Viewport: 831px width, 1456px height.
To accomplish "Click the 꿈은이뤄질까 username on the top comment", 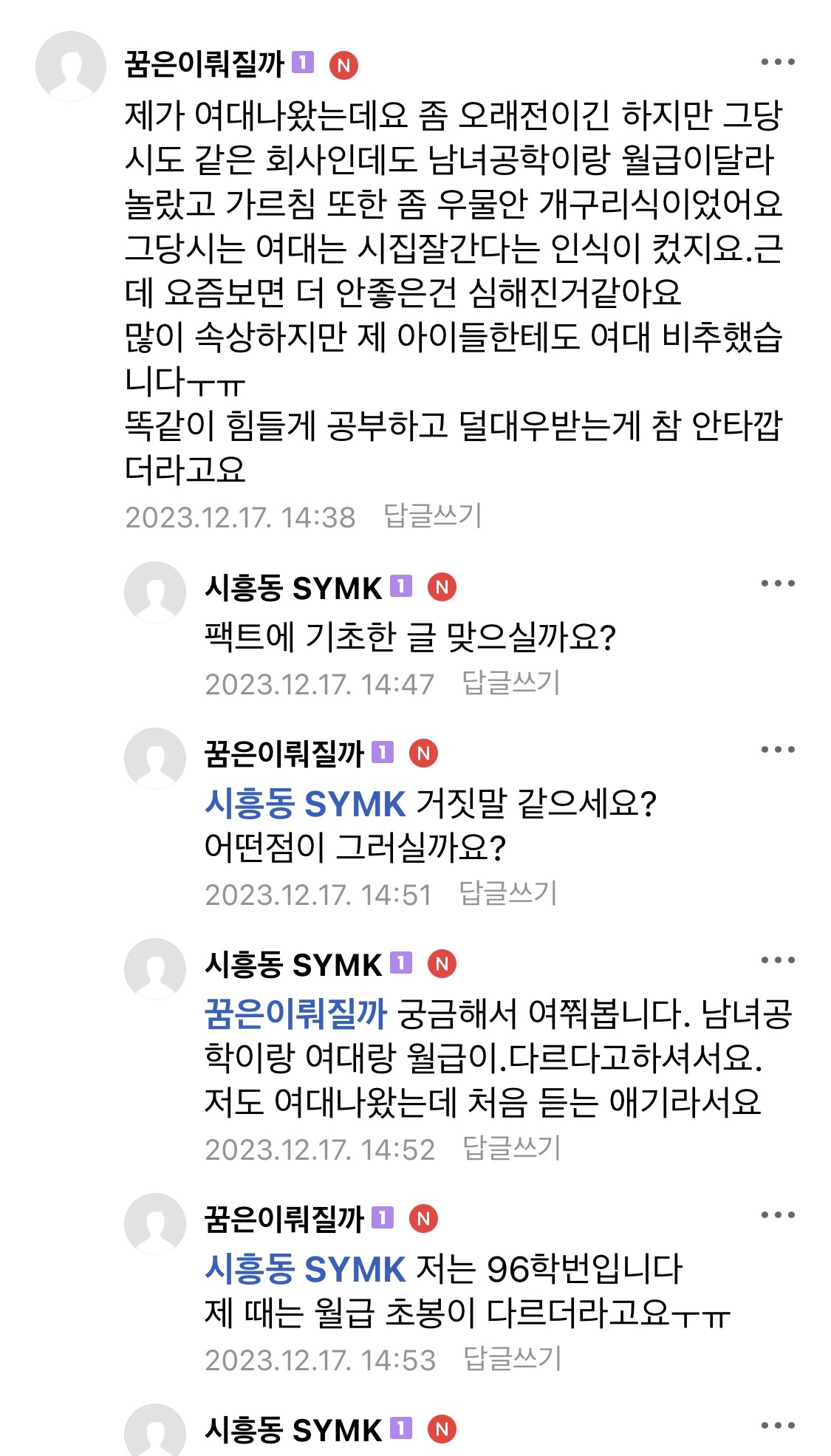I will coord(205,64).
